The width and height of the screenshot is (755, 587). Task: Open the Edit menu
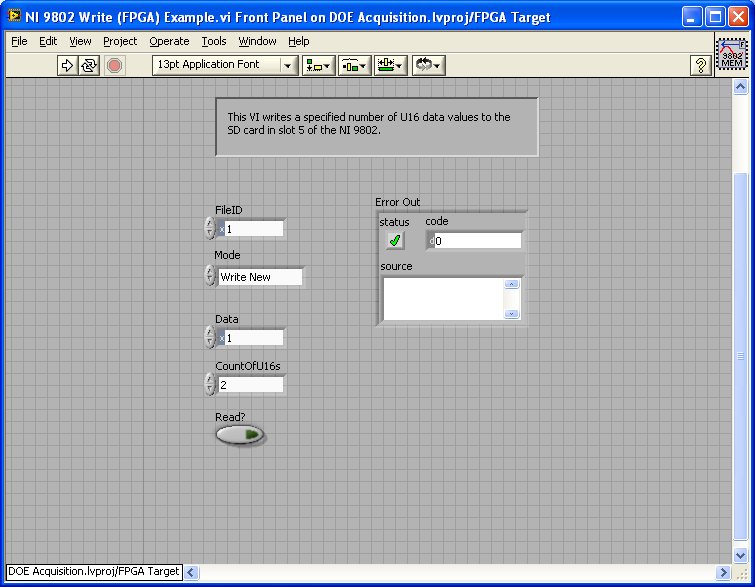pos(48,41)
